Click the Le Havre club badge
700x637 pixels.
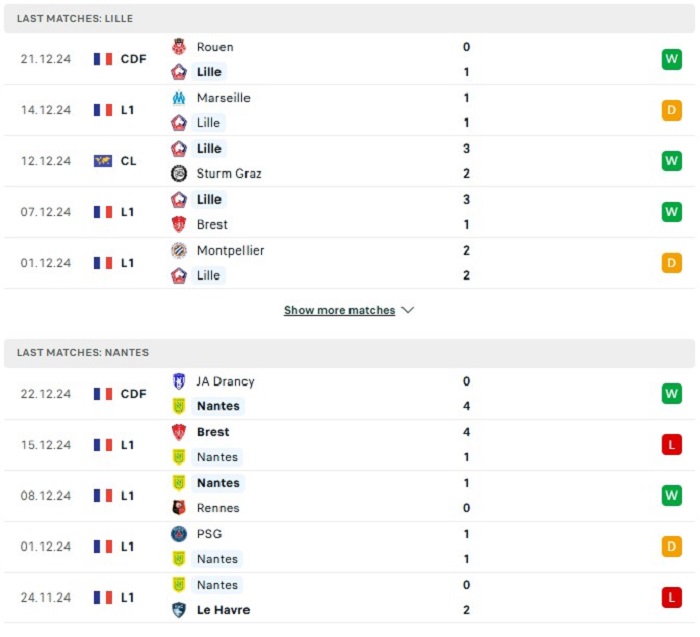(x=179, y=610)
